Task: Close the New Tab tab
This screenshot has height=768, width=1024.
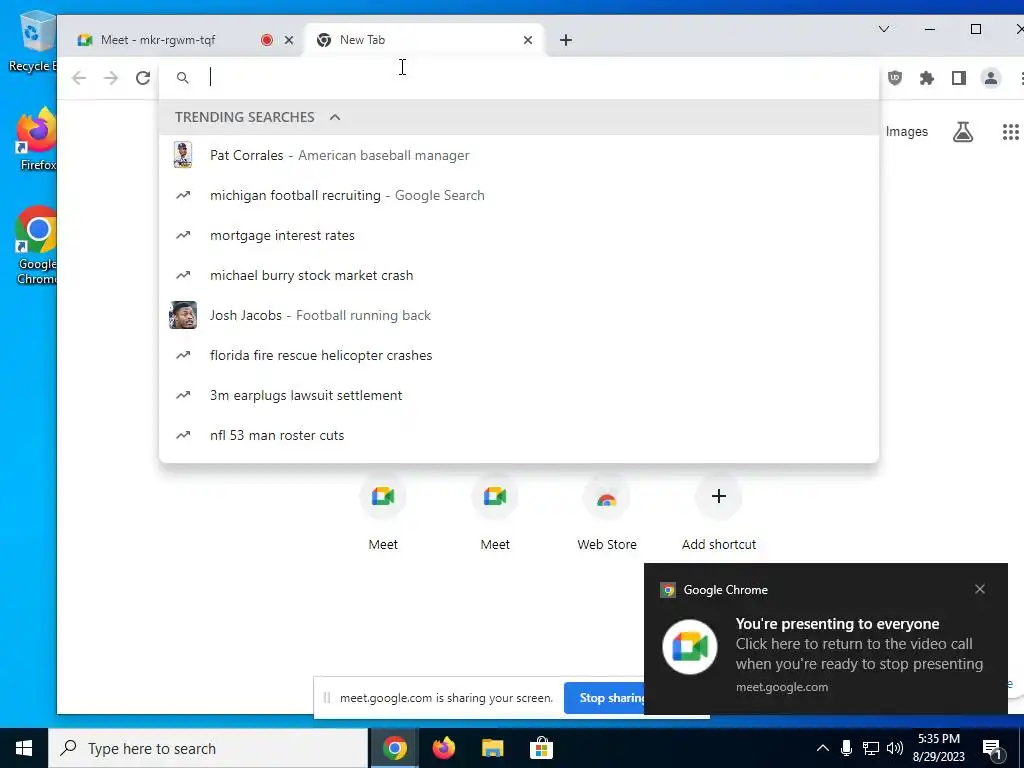Action: (x=528, y=40)
